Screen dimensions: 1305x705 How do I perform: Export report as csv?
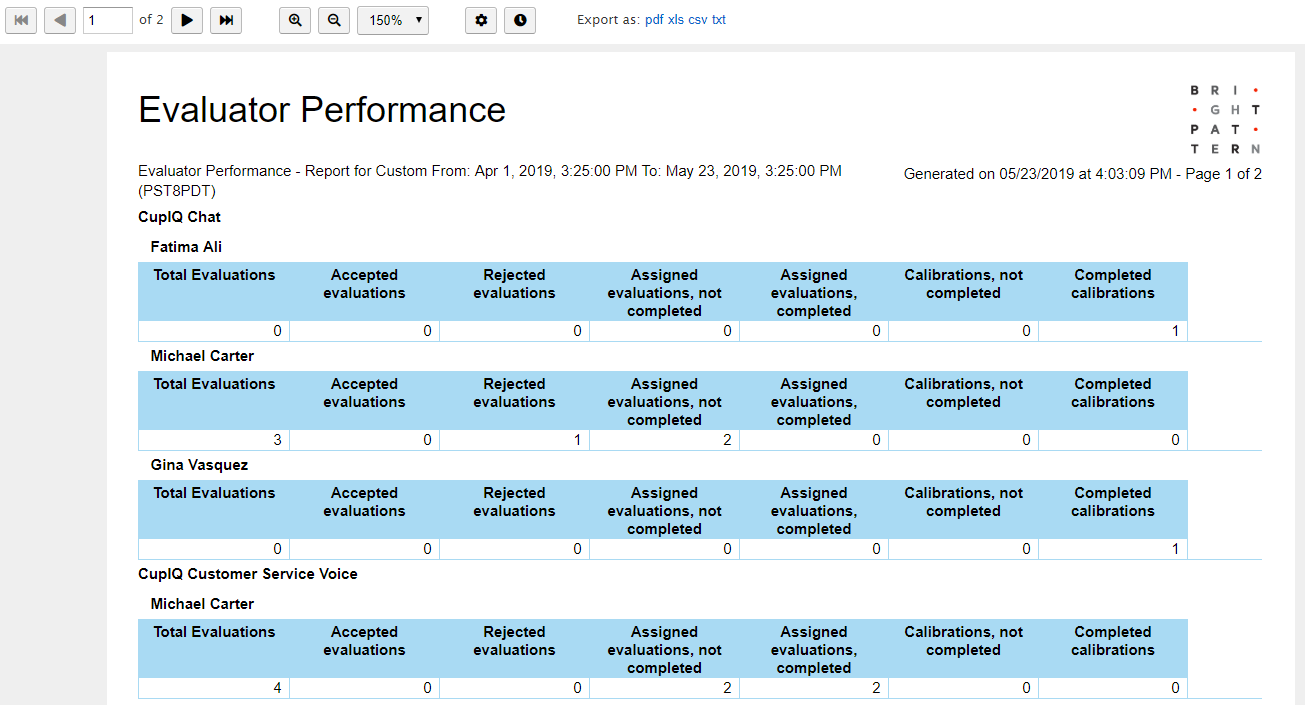click(698, 20)
